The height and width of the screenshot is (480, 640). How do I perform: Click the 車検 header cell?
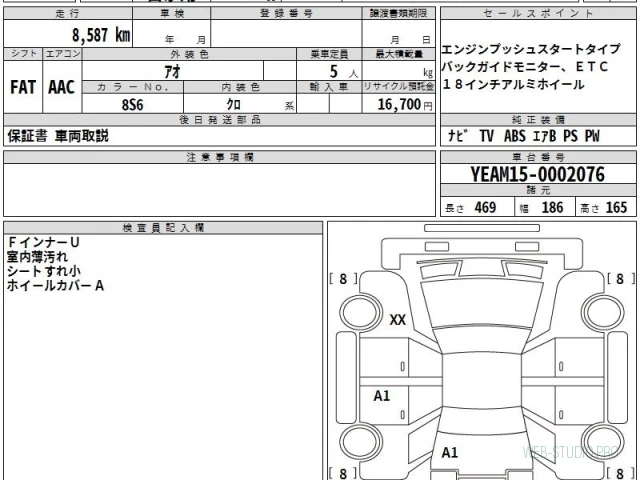coord(172,13)
